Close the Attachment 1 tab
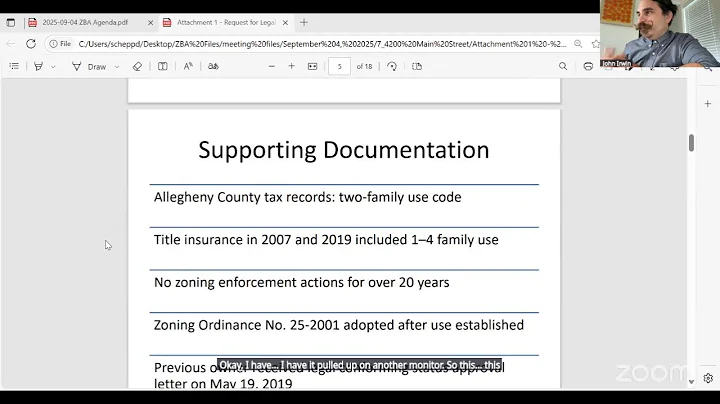This screenshot has width=720, height=404. coord(285,22)
